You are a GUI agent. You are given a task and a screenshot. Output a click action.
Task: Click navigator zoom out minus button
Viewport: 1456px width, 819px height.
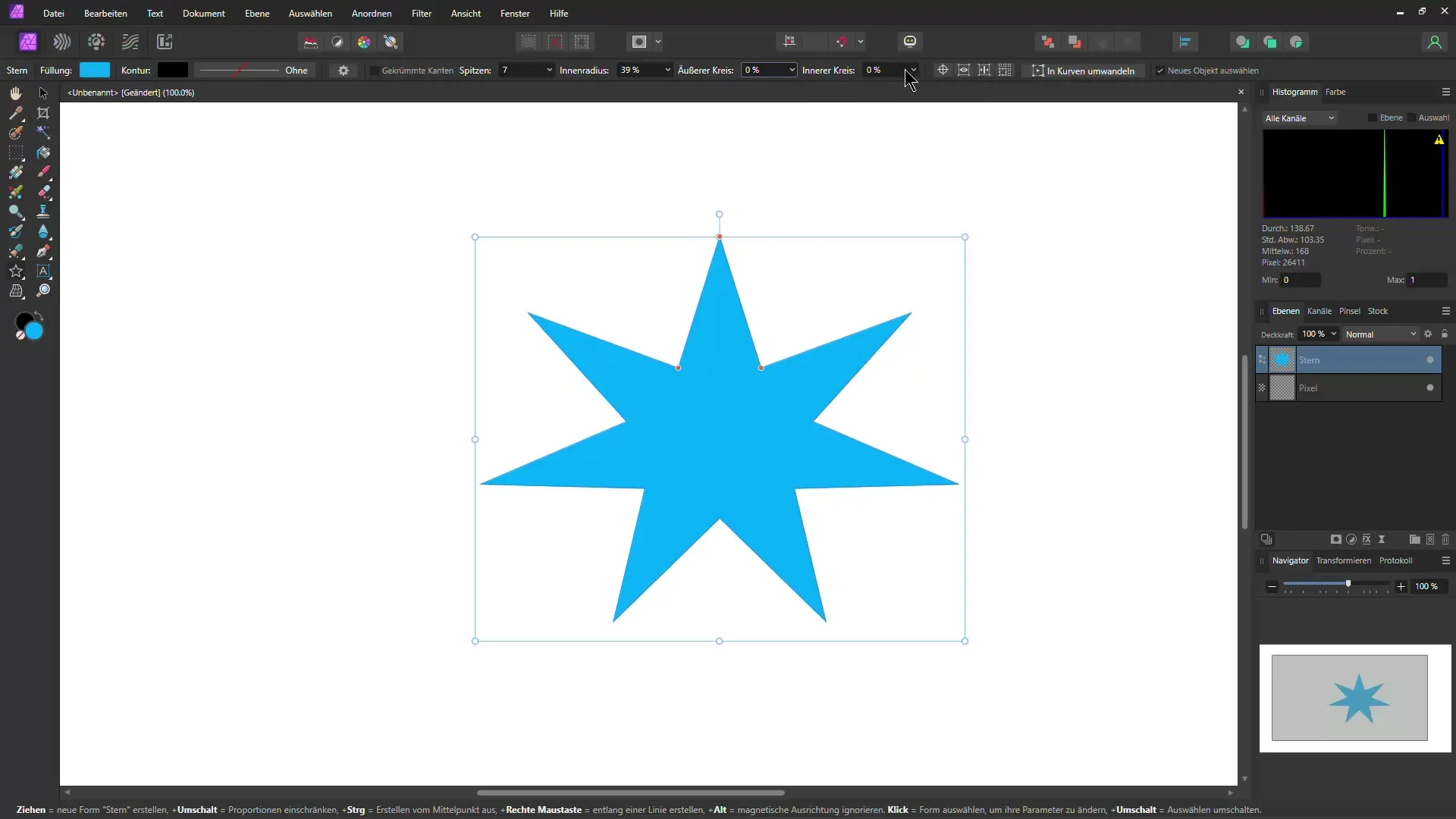(1272, 586)
